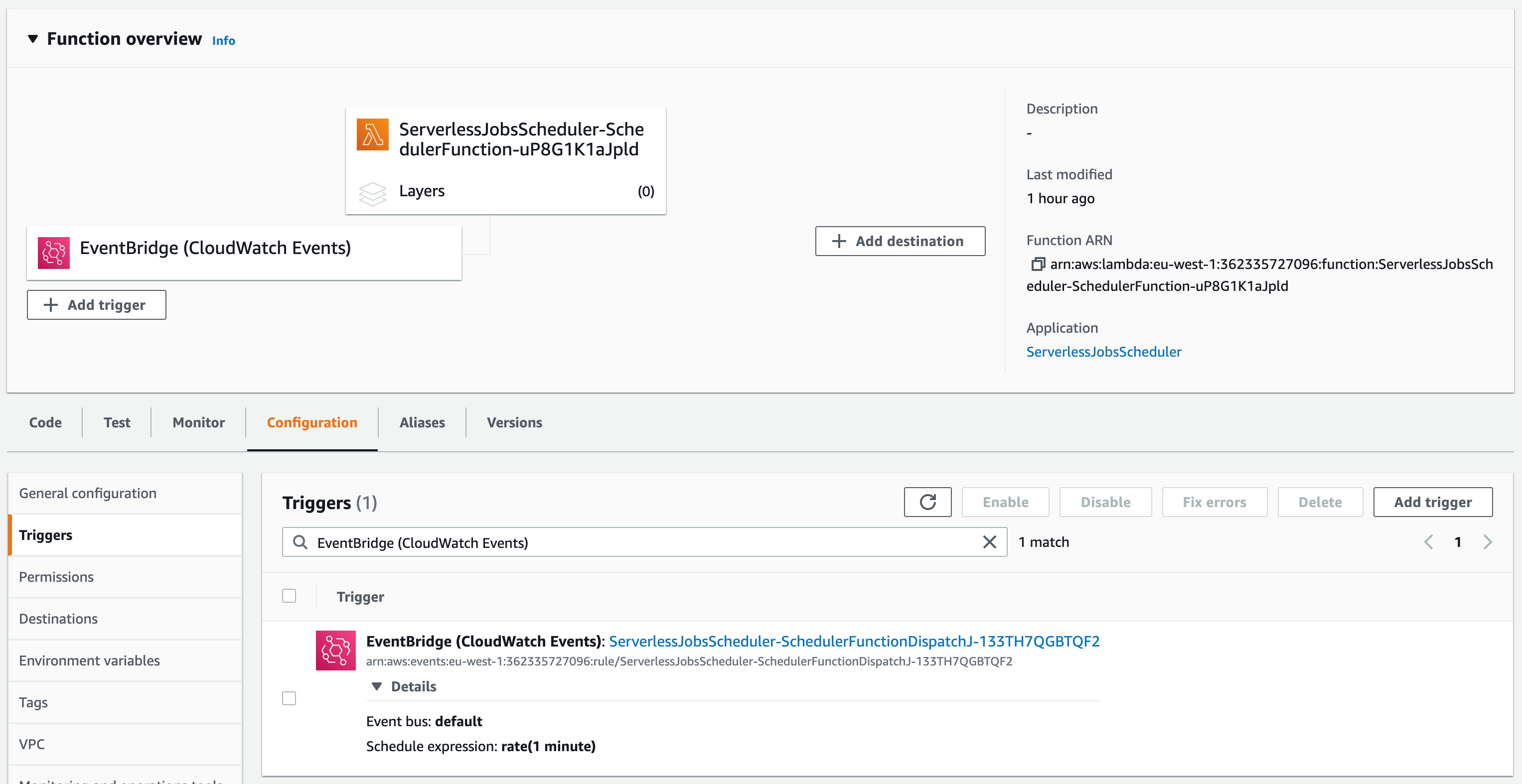The height and width of the screenshot is (784, 1522).
Task: Check the checkbox next to the Details section
Action: (x=289, y=698)
